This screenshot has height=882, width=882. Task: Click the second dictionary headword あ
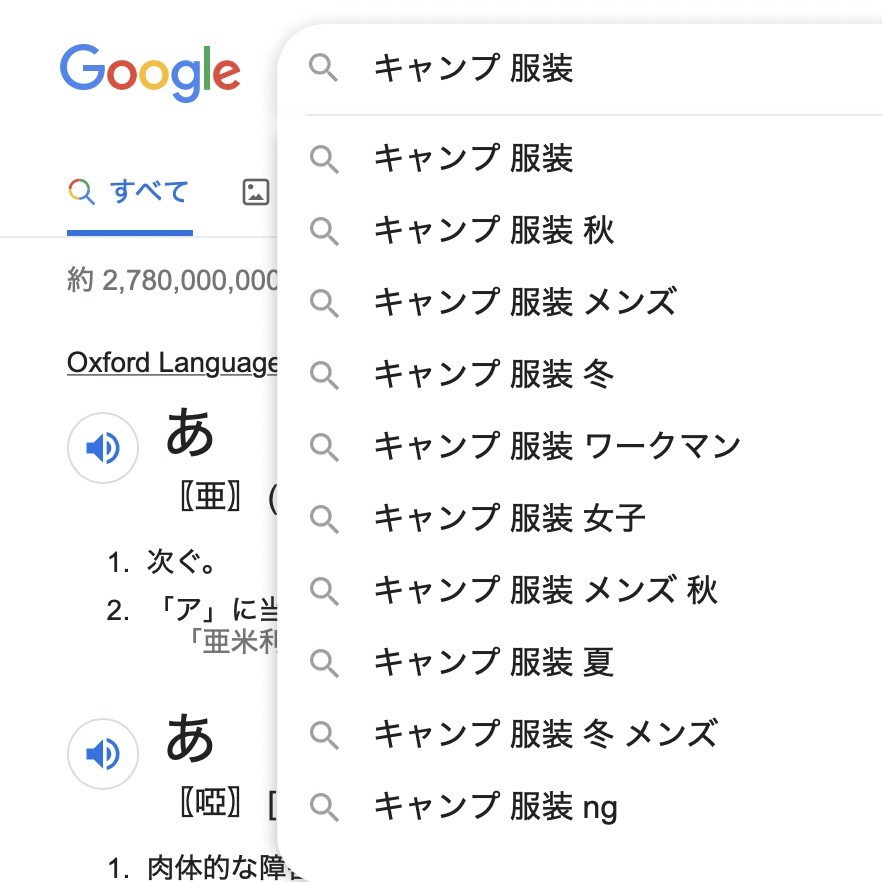(190, 737)
